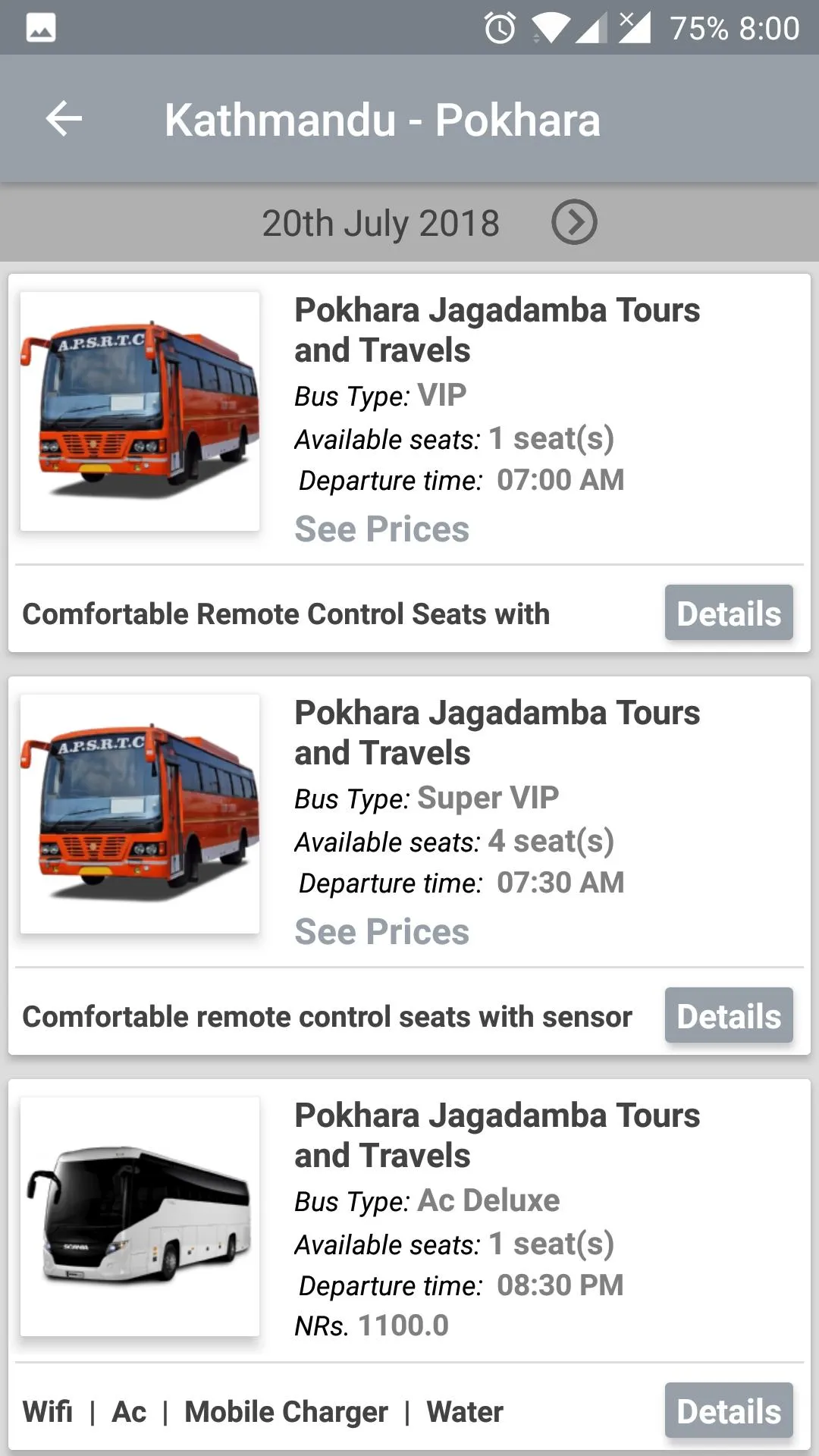Open the VIP bus orange thumbnail image
The width and height of the screenshot is (819, 1456).
140,411
